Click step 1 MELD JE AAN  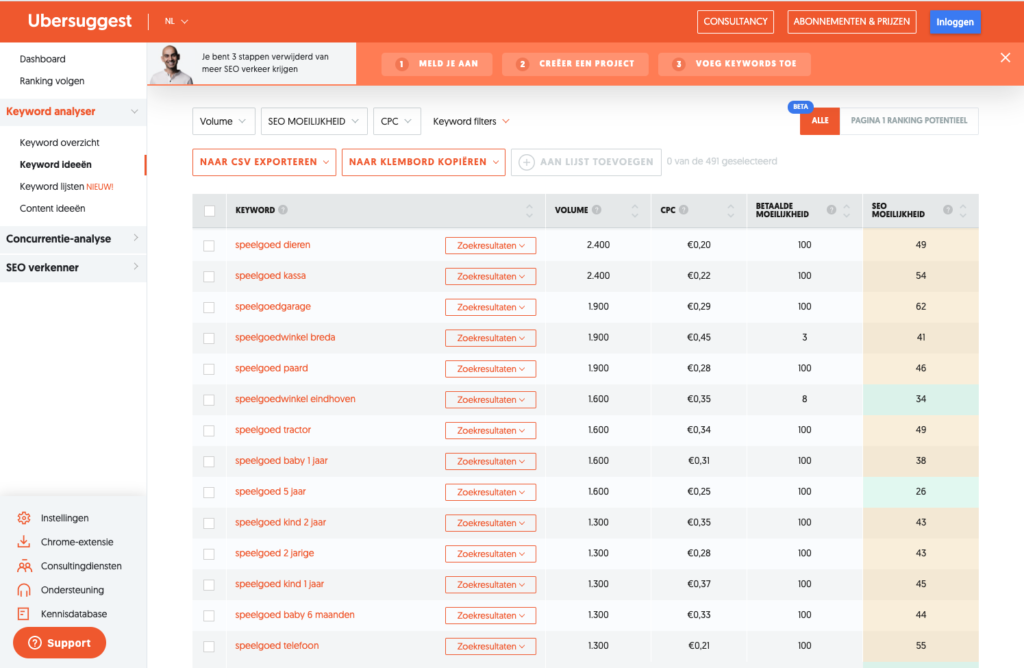[x=437, y=64]
